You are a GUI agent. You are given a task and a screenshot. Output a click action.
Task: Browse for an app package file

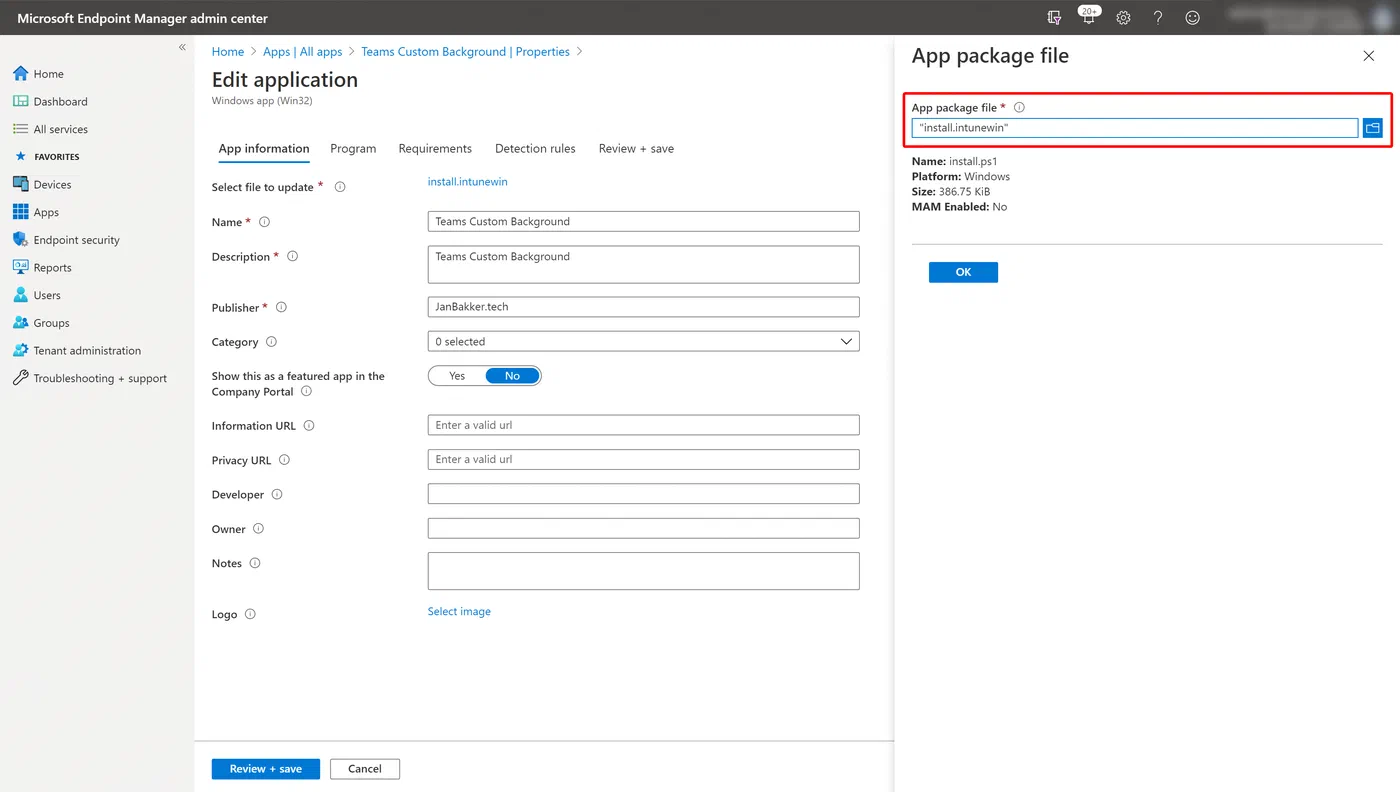point(1372,128)
